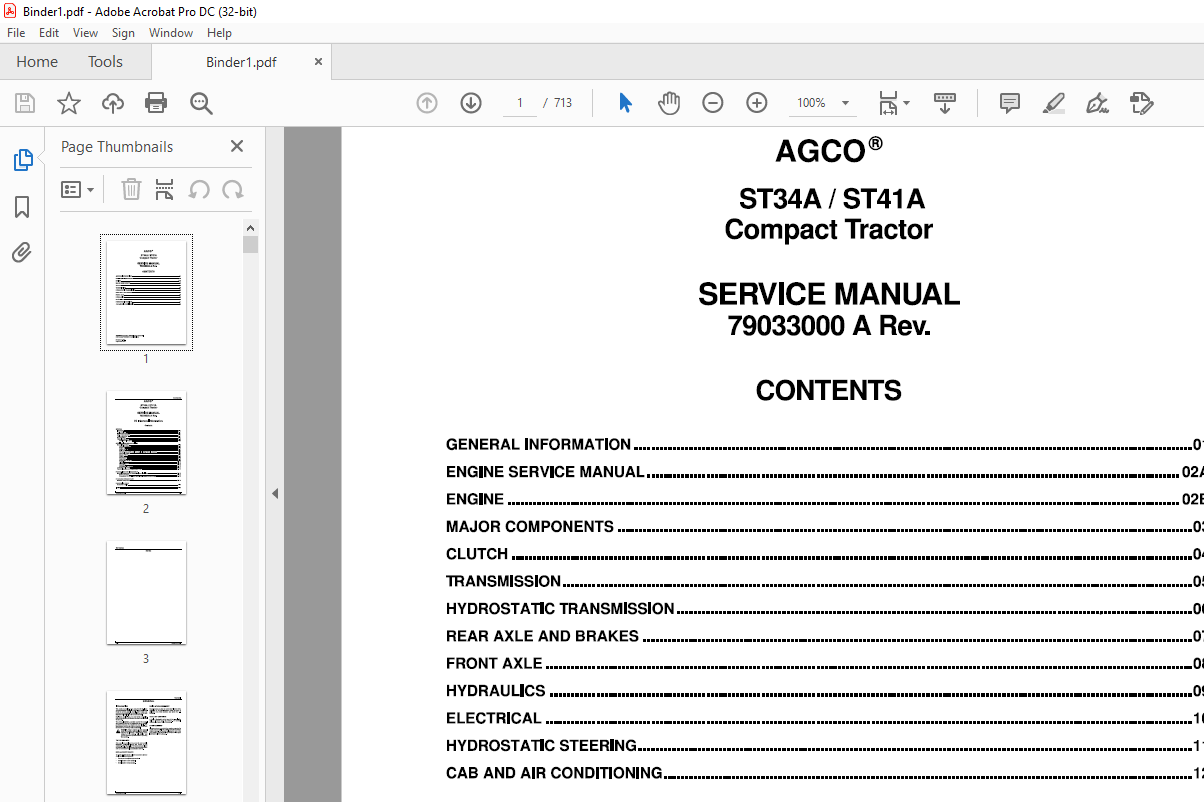Click the page break print icon in thumbnails
Screen dimensions: 1204x802
tap(165, 189)
